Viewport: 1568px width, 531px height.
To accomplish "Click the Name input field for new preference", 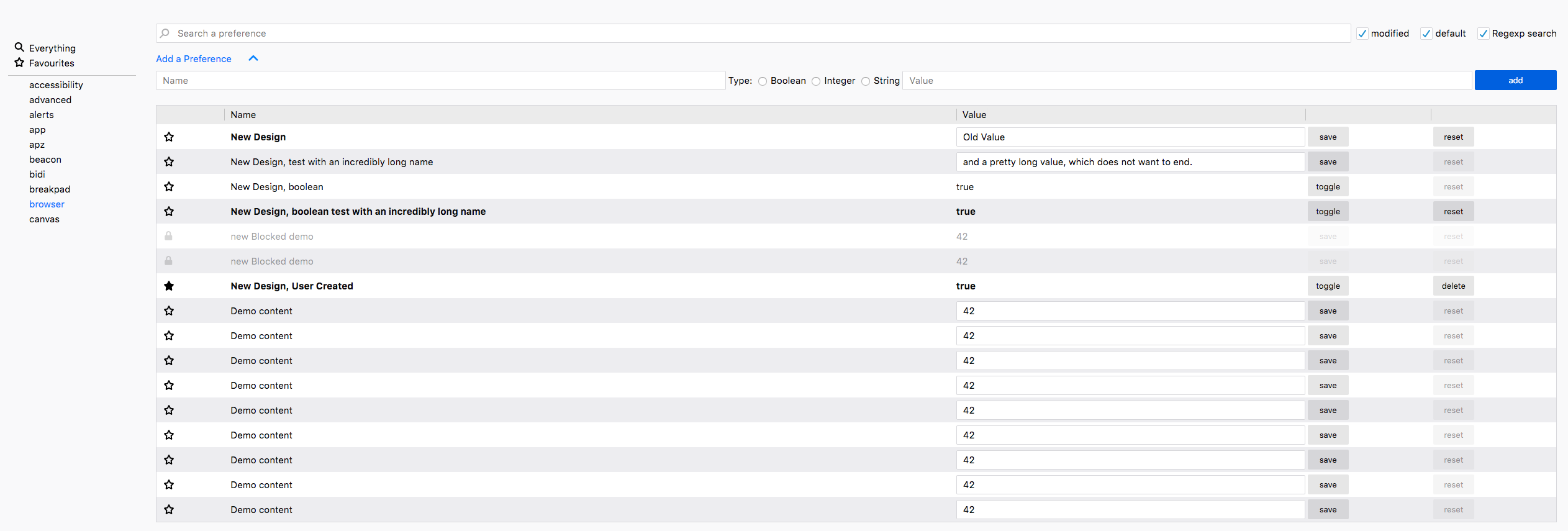I will coord(440,81).
